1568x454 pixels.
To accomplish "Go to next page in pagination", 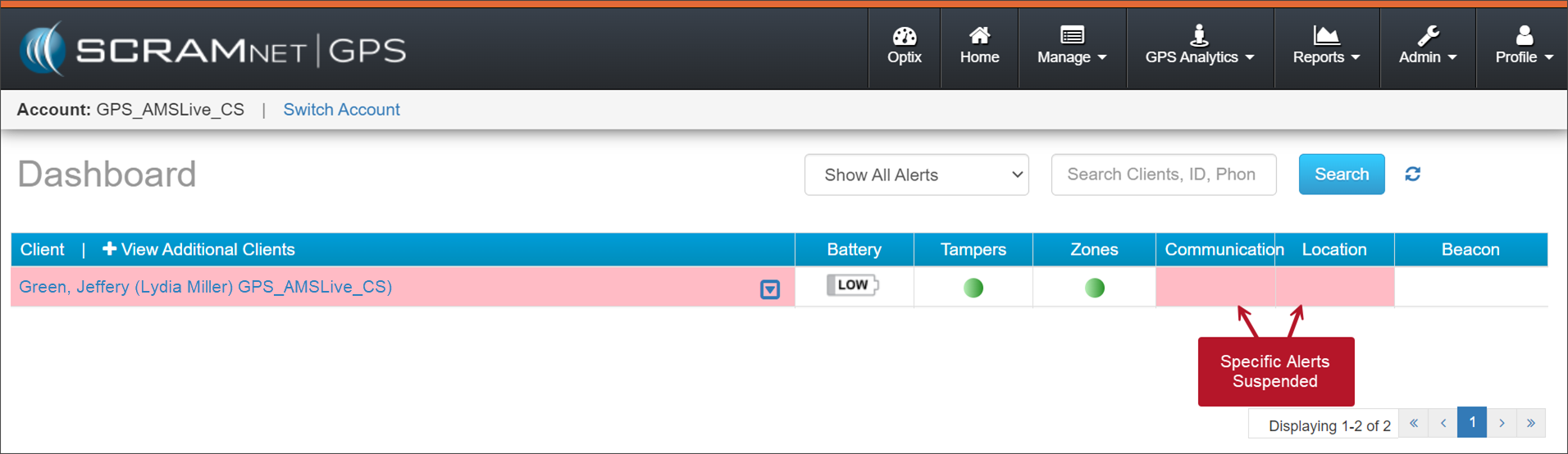I will 1501,423.
